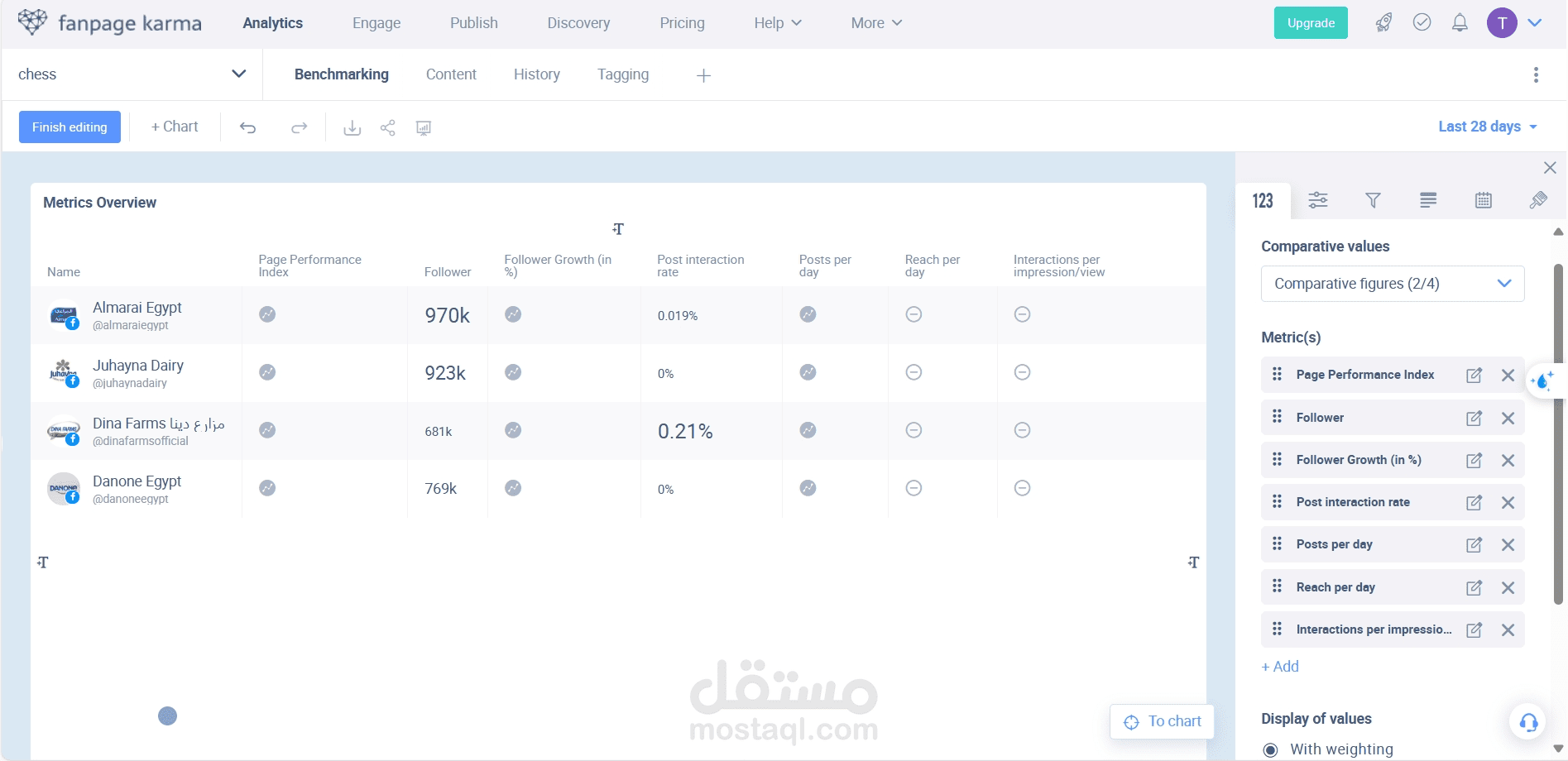Open the user avatar T menu
Screen dimensions: 1568x761
1502,23
